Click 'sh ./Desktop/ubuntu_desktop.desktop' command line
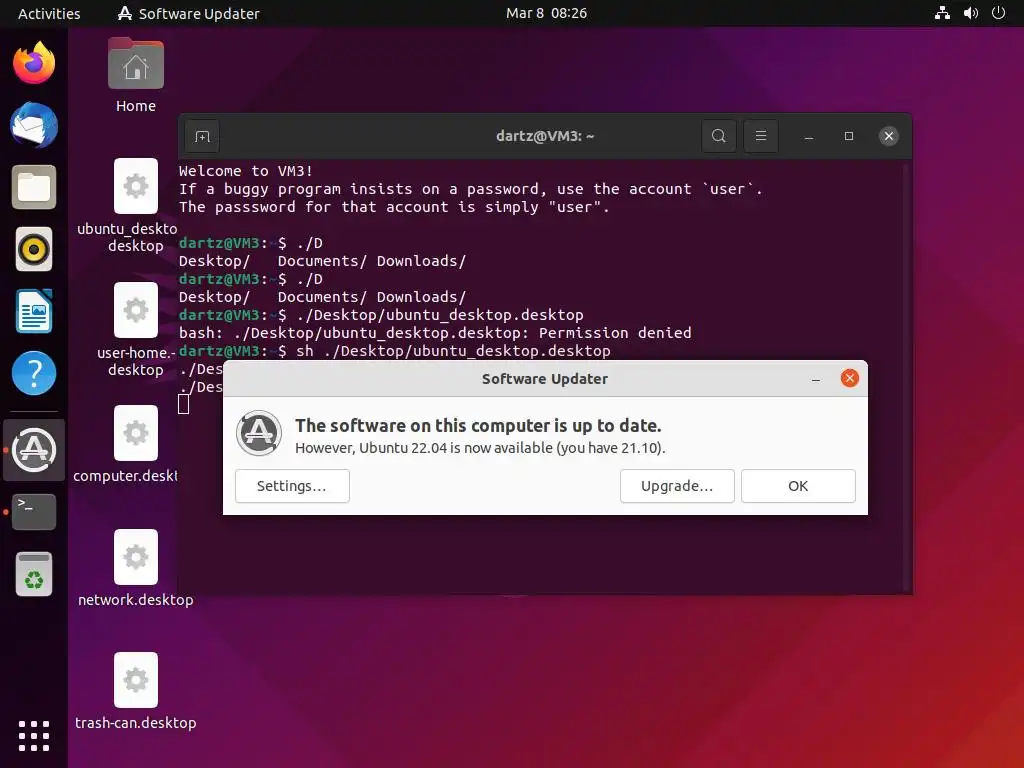The image size is (1024, 768). [x=453, y=351]
